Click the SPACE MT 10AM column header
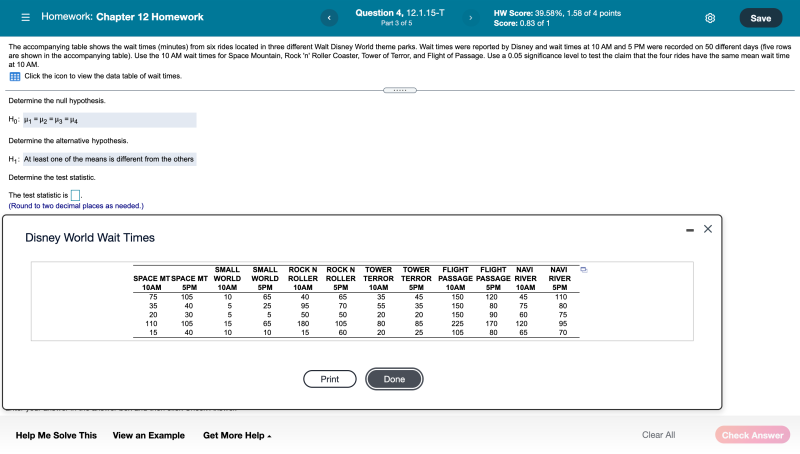 click(x=152, y=283)
